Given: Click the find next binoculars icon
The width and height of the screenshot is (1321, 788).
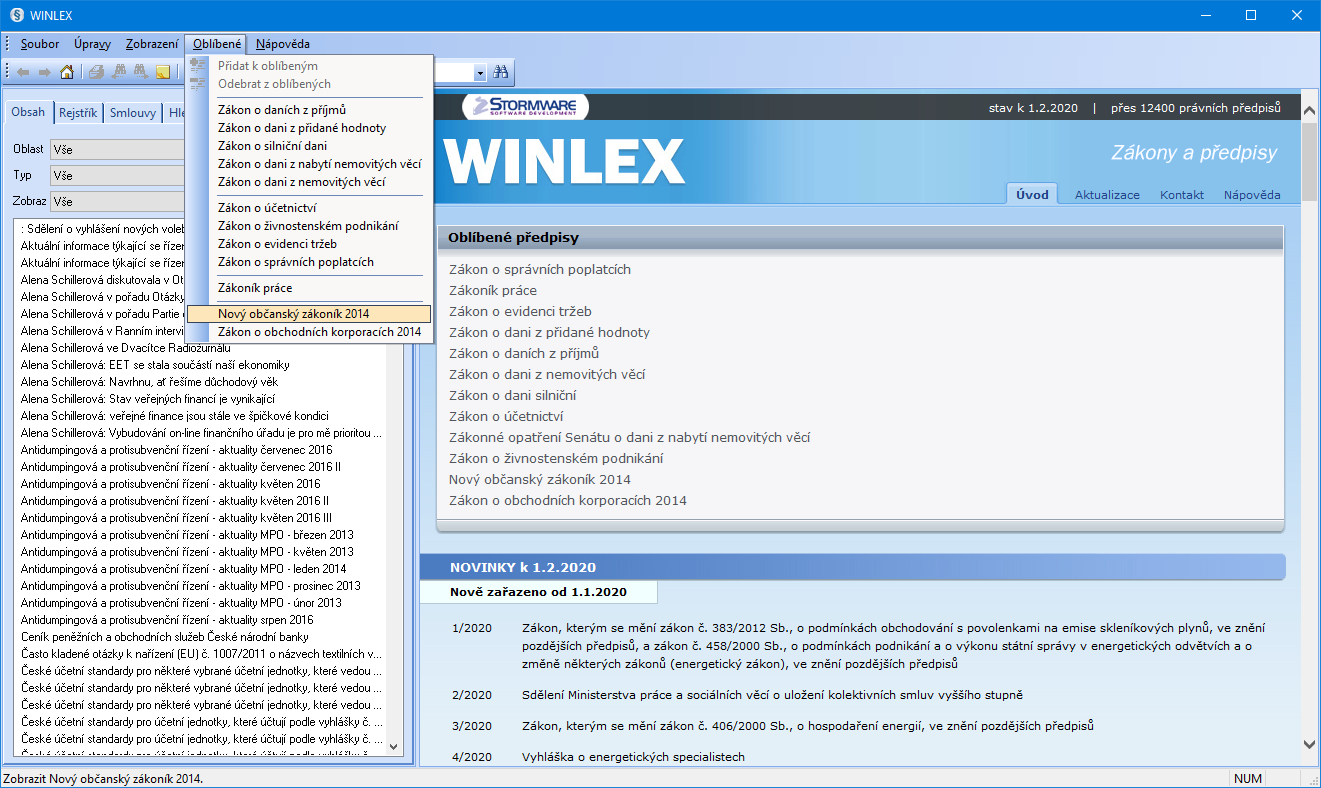Looking at the screenshot, I should click(x=141, y=72).
